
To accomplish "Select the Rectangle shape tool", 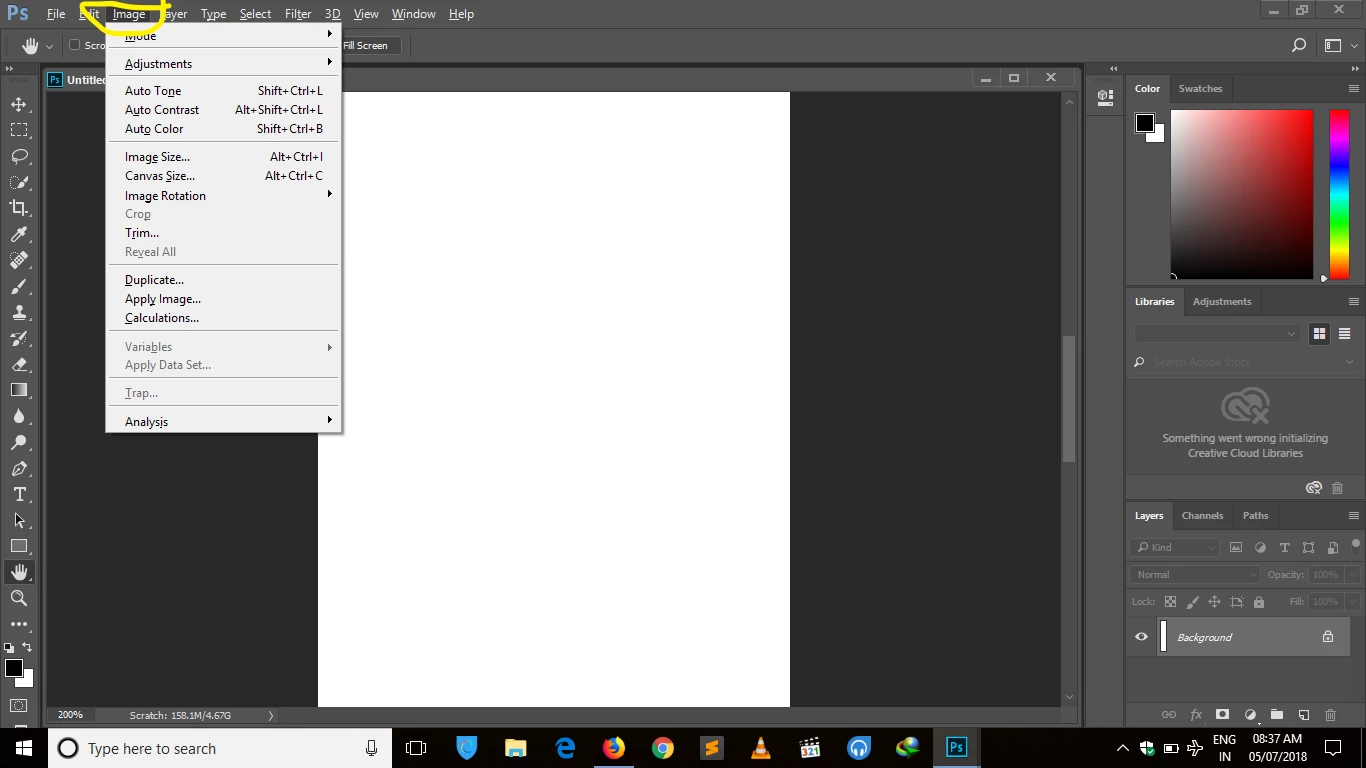I will pos(19,546).
